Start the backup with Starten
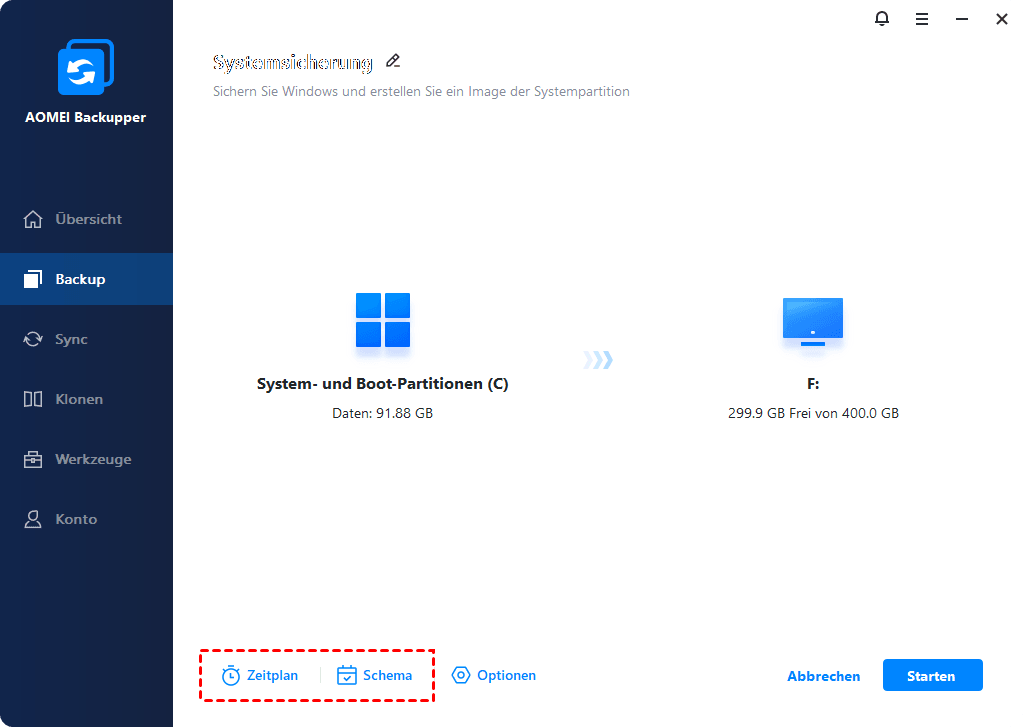Screen dimensions: 1023x727 tap(932, 675)
